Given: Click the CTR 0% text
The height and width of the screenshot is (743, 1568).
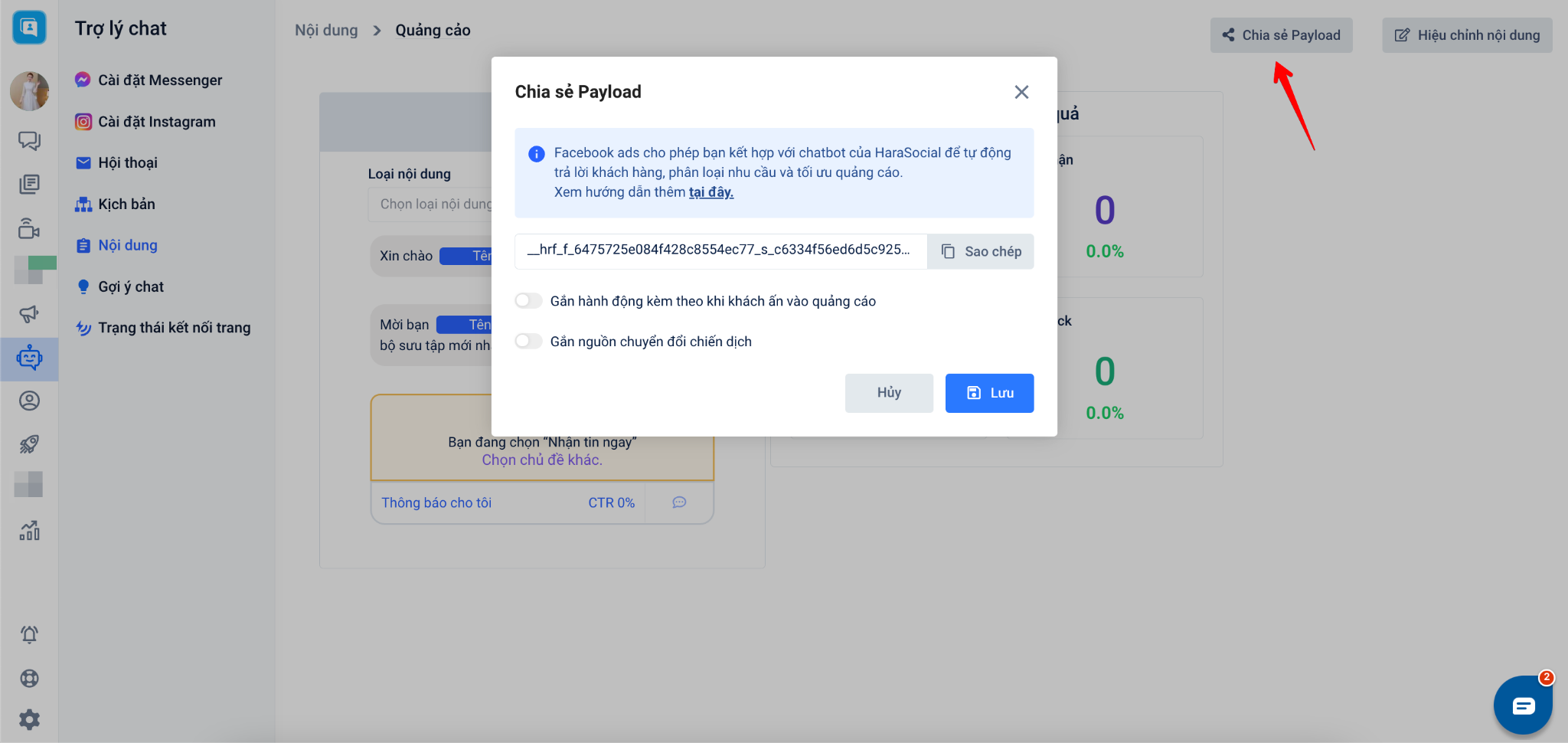Looking at the screenshot, I should click(x=611, y=503).
